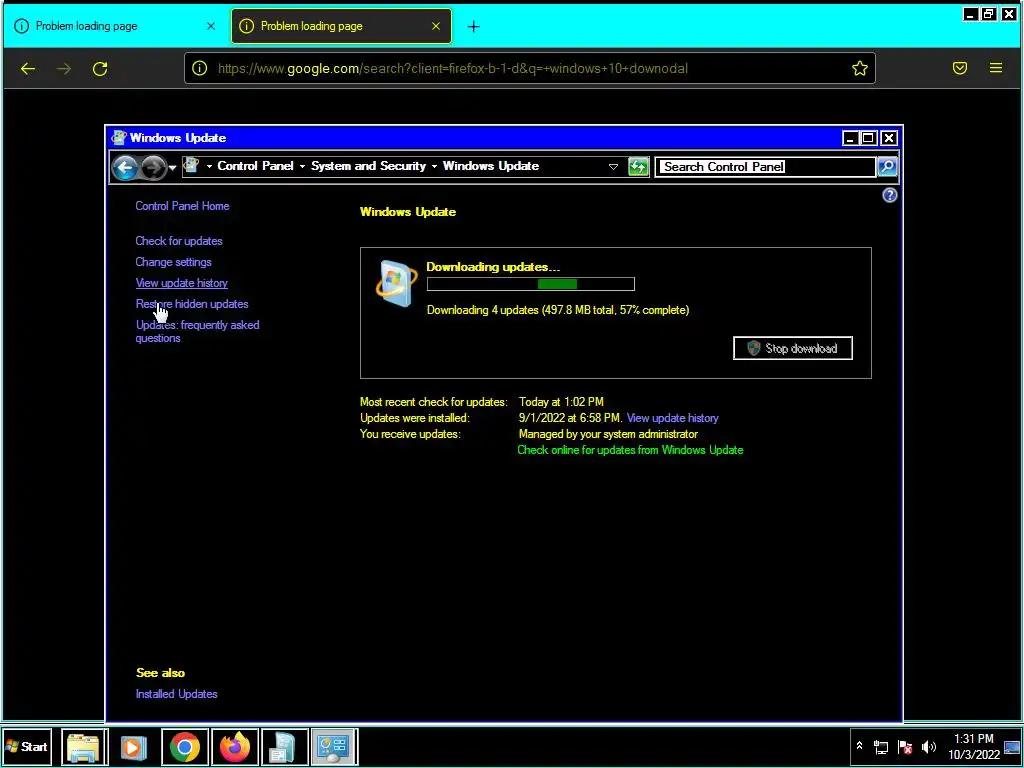Minimize the Windows Update window
This screenshot has width=1024, height=768.
click(x=850, y=138)
